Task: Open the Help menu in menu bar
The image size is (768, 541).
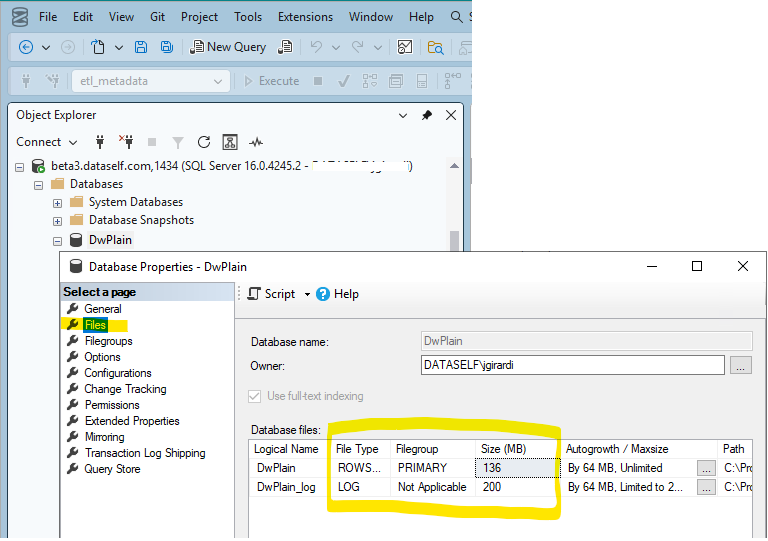Action: tap(421, 17)
